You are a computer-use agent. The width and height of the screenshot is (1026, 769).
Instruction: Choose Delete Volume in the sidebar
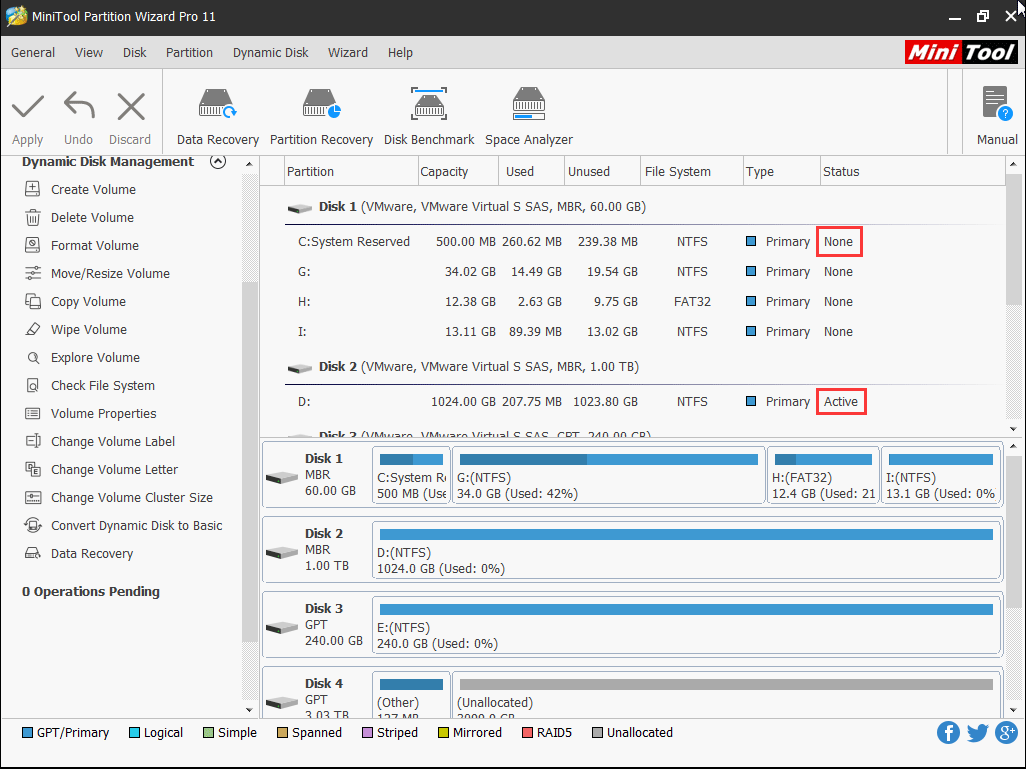tap(92, 217)
